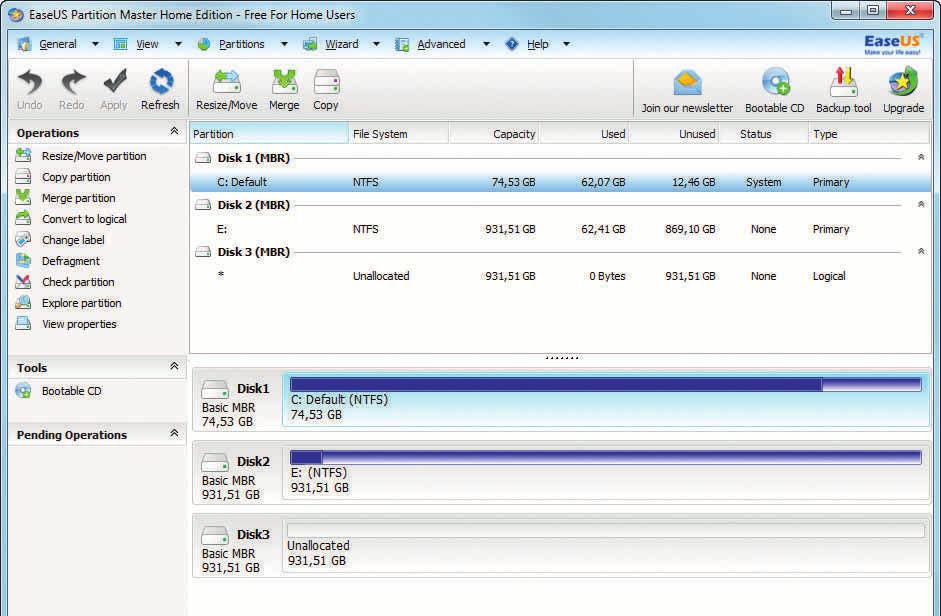
Task: Open the General menu dropdown arrow
Action: [x=95, y=44]
